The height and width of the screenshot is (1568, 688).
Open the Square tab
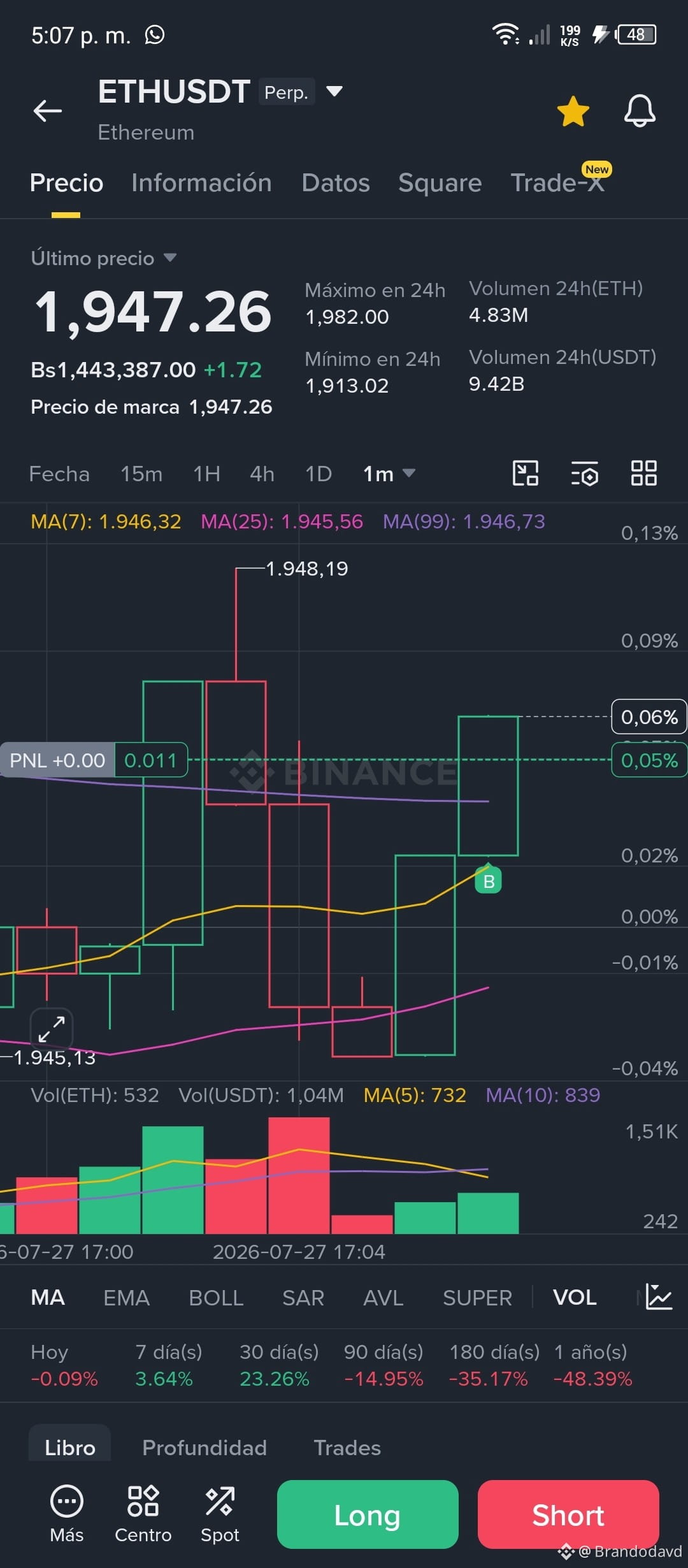440,183
